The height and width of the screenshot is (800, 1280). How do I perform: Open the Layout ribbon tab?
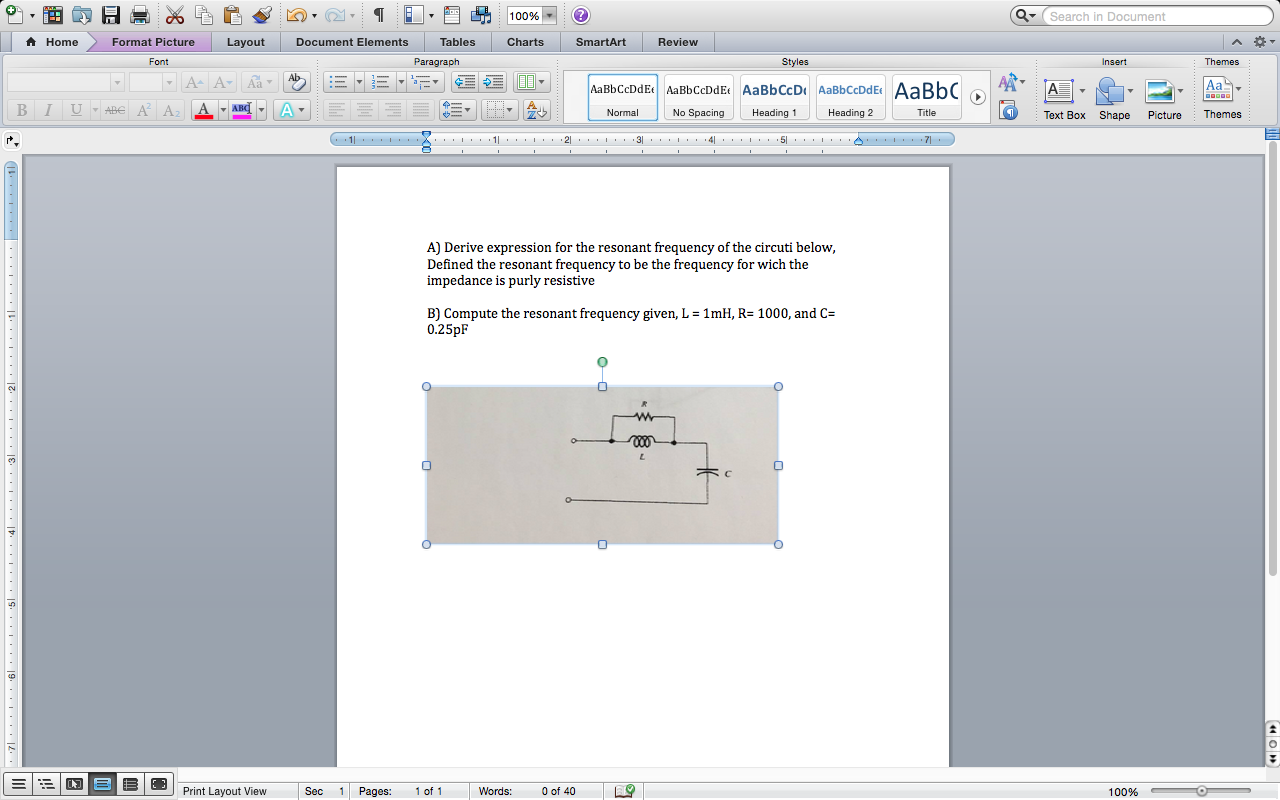245,42
